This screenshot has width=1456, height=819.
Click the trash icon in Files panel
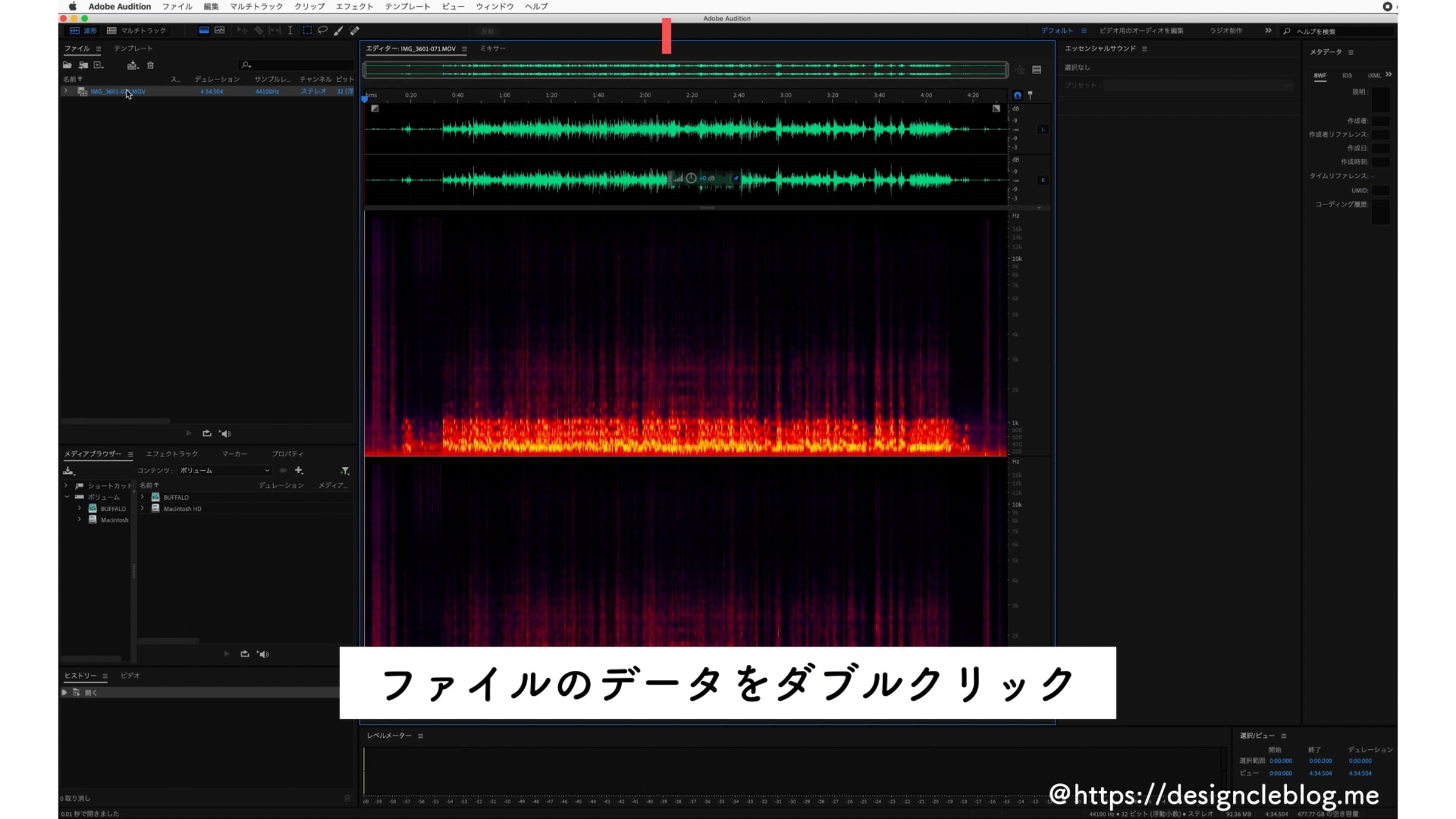click(x=150, y=65)
